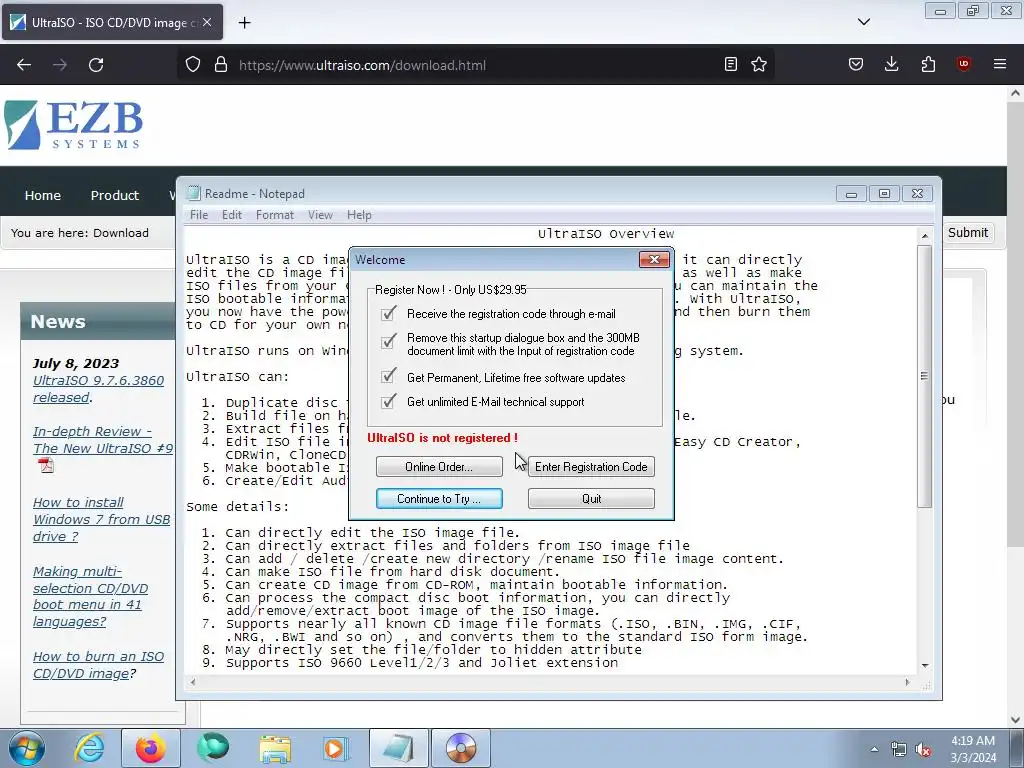Click the Firefox back arrow
This screenshot has height=768, width=1024.
[x=24, y=65]
